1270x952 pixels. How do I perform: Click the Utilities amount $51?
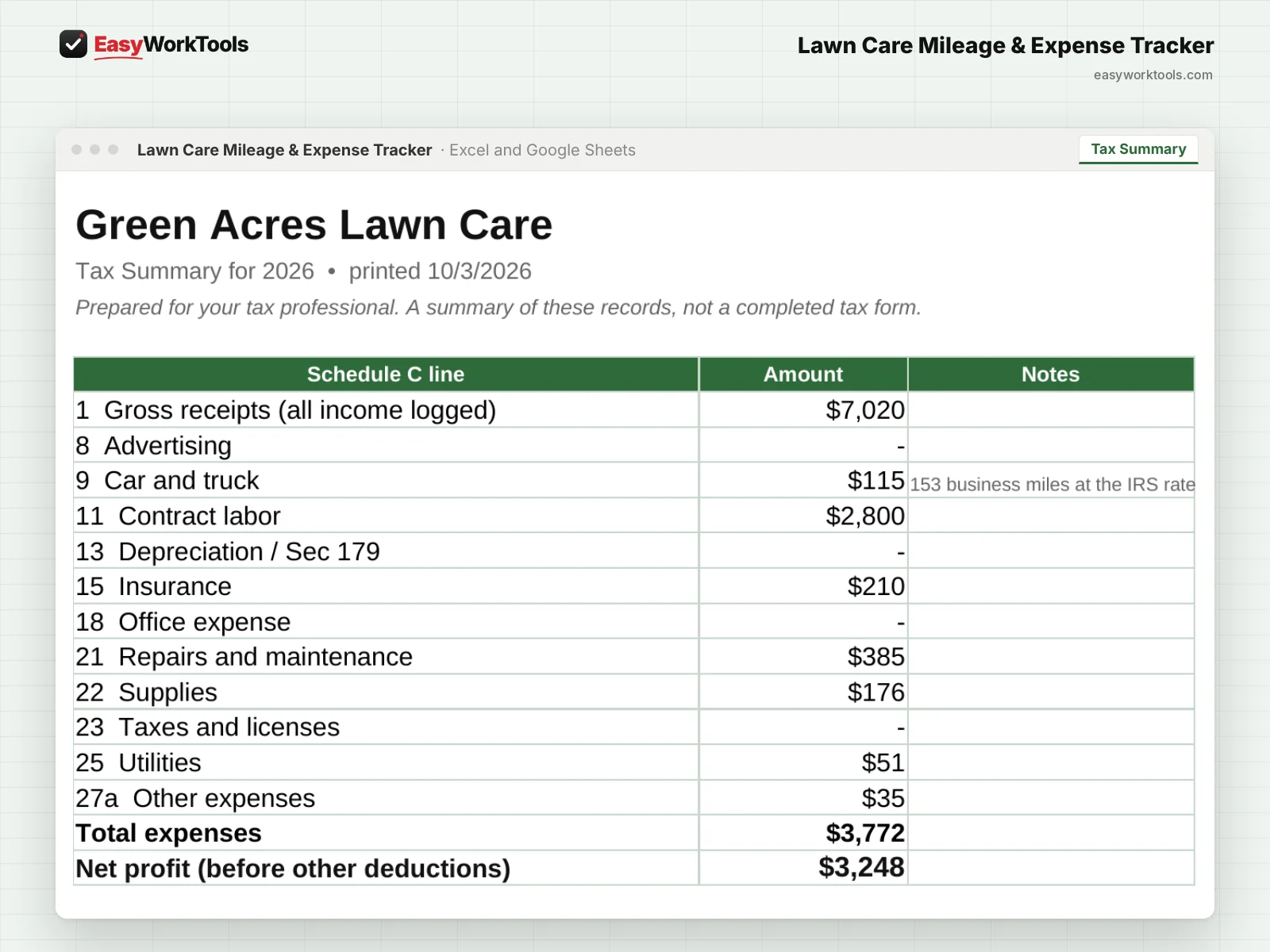(x=883, y=762)
